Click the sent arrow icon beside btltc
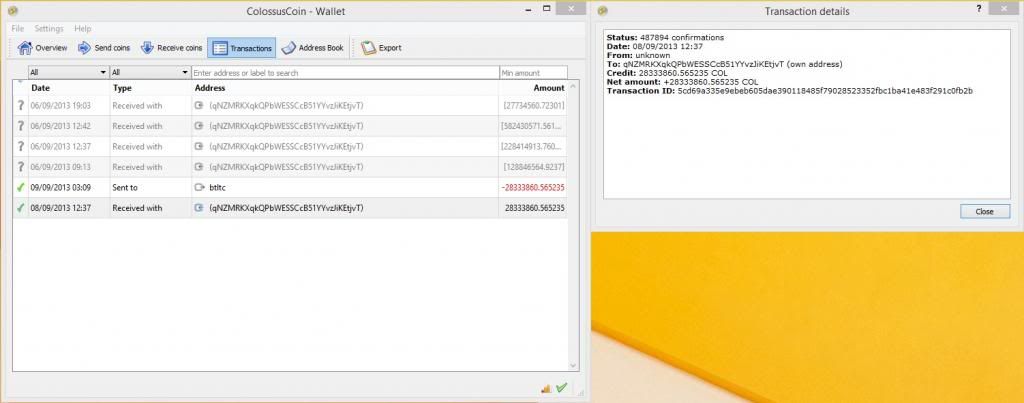Image resolution: width=1024 pixels, height=403 pixels. (x=200, y=187)
